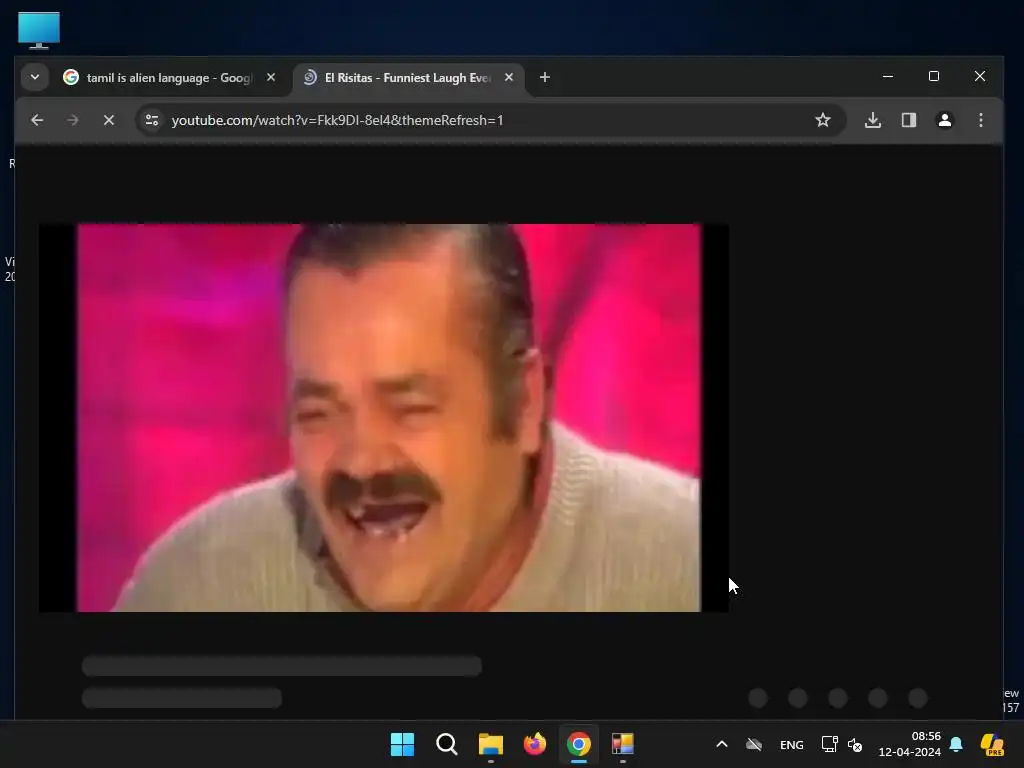Open network display tray icon
Screen dimensions: 1024x768
829,744
